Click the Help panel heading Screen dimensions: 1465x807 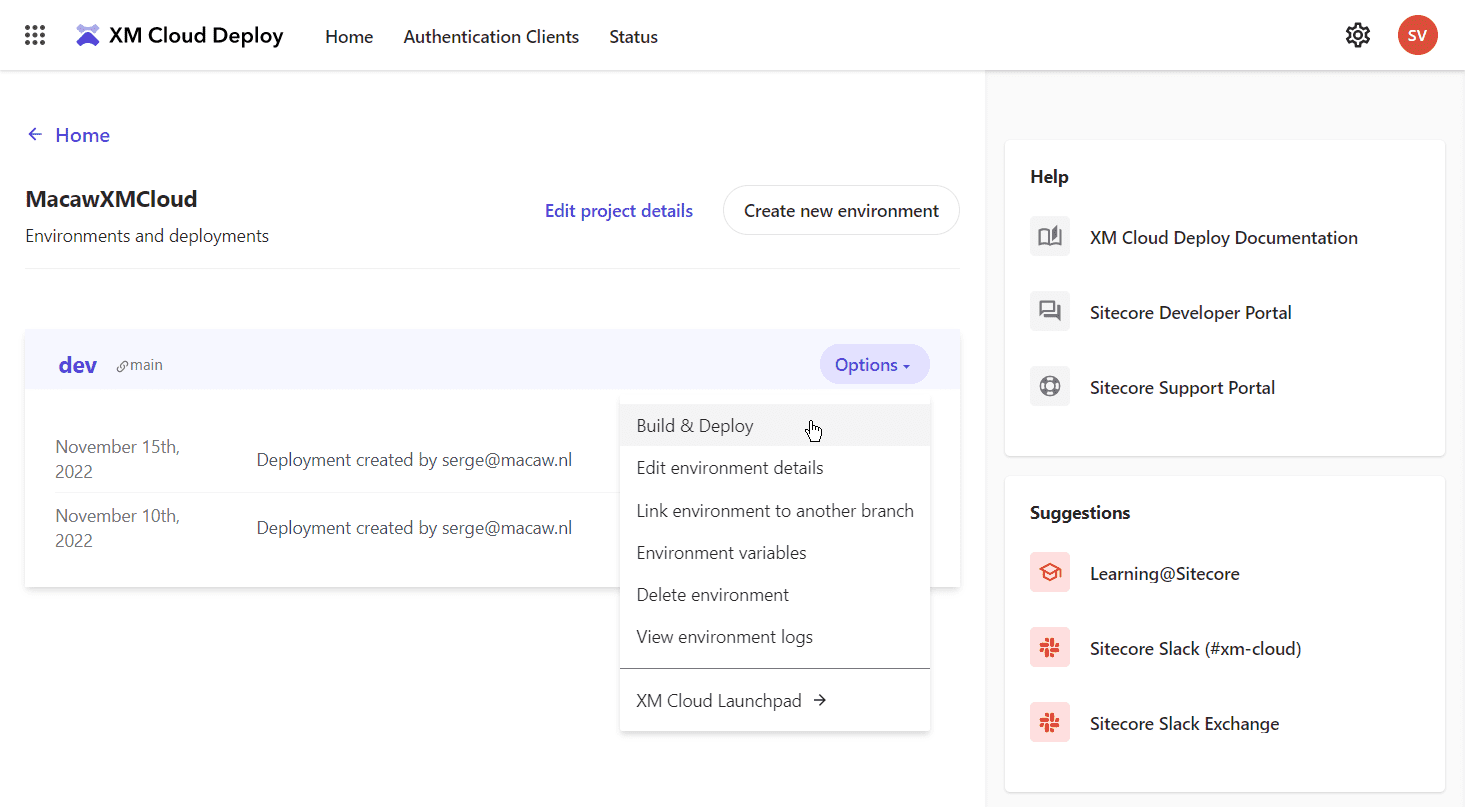tap(1049, 176)
